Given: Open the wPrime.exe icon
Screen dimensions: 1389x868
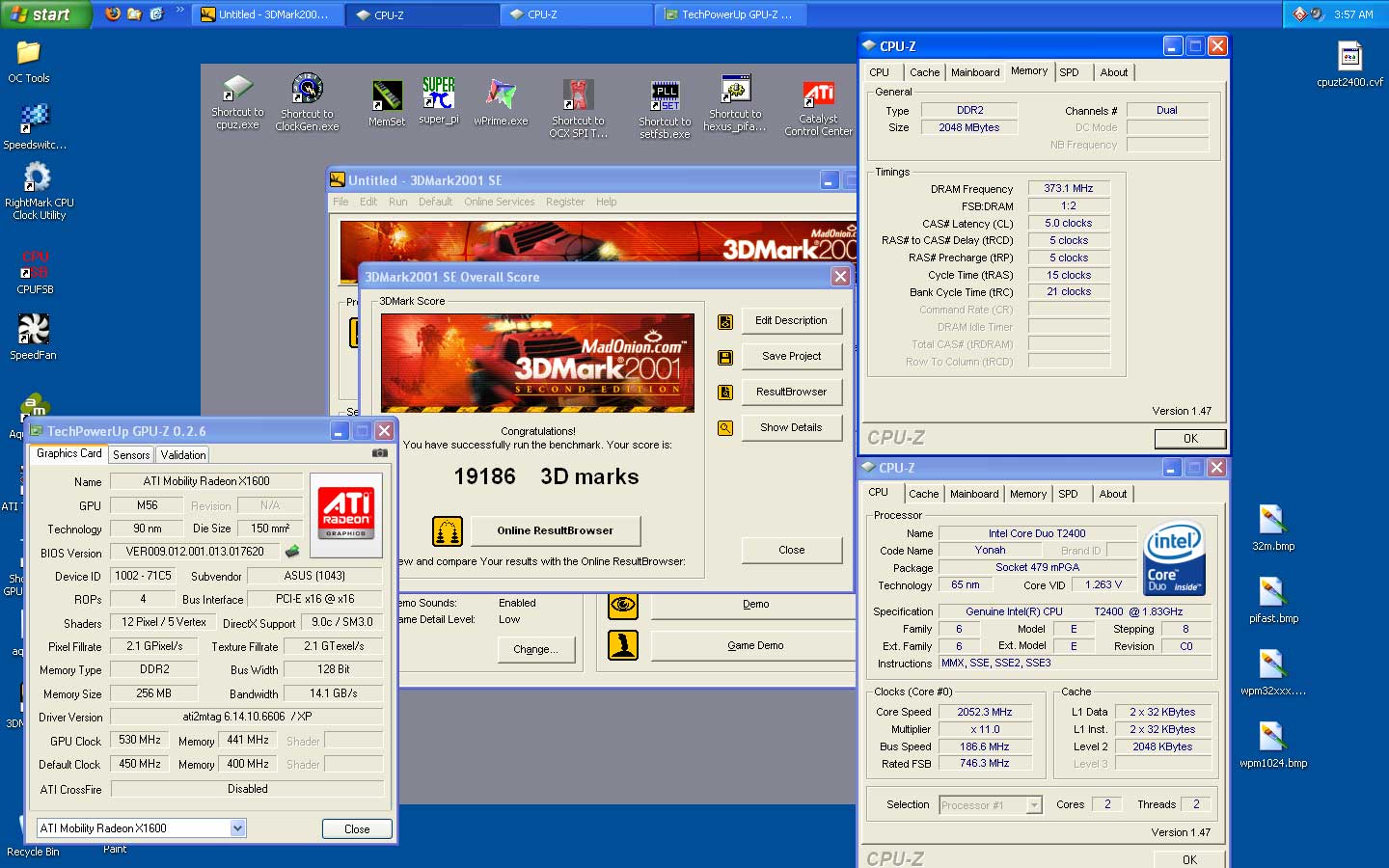Looking at the screenshot, I should (x=501, y=95).
